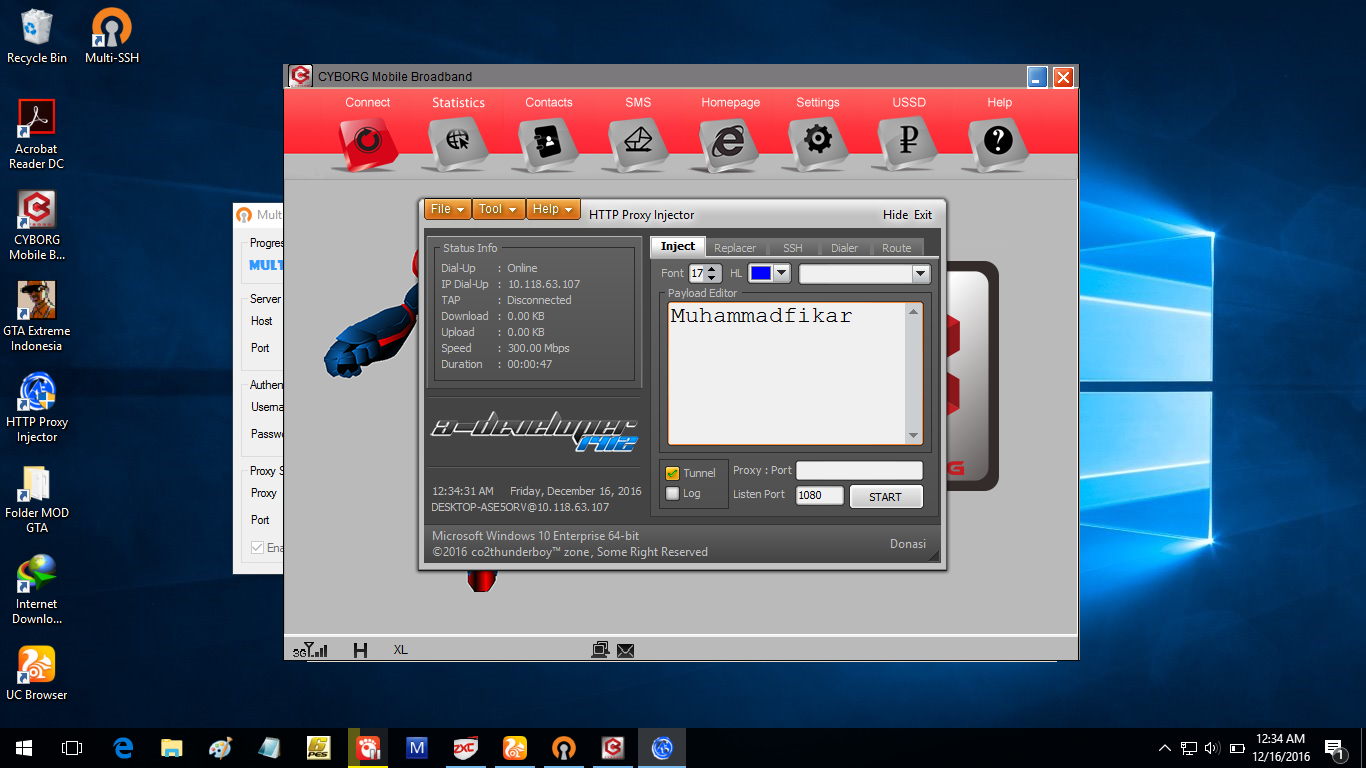Show hidden system tray icons
This screenshot has width=1366, height=768.
[x=1164, y=748]
